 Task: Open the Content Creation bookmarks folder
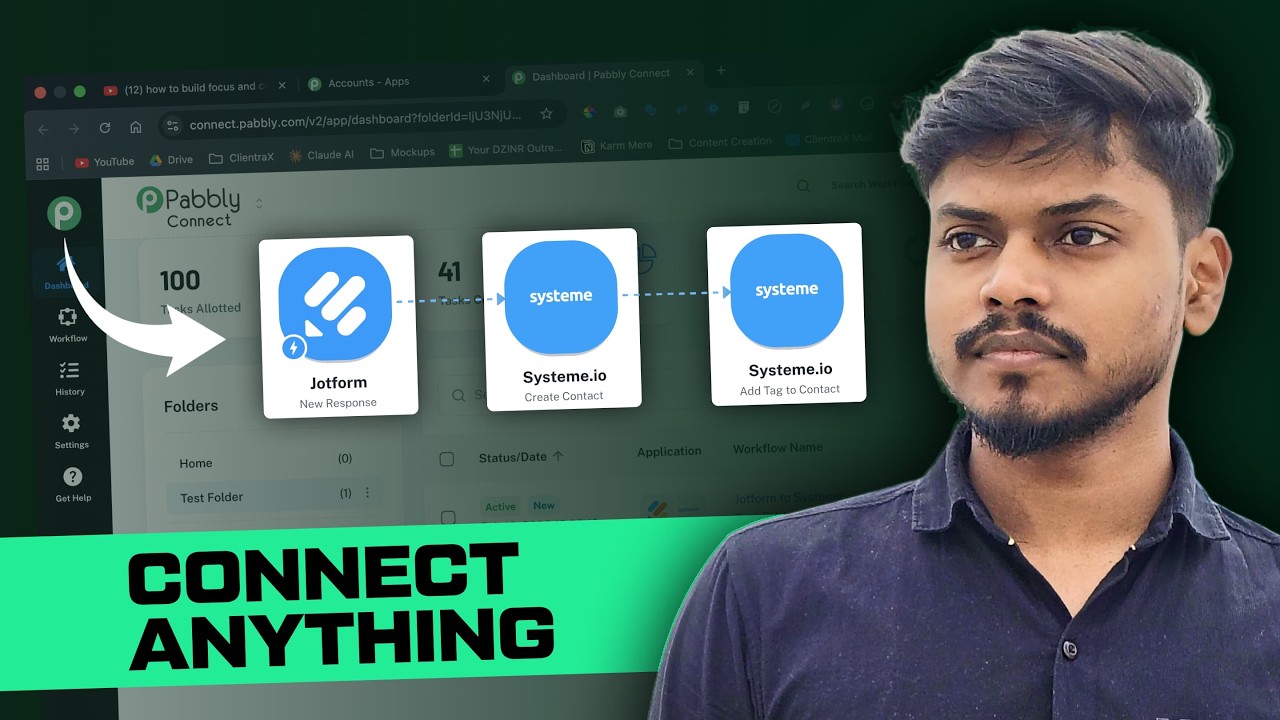pos(719,142)
